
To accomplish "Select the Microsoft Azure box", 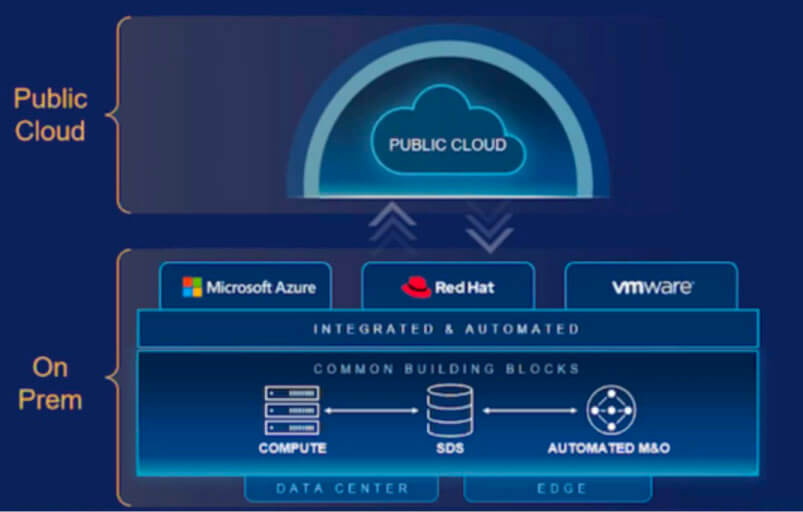I will [245, 286].
